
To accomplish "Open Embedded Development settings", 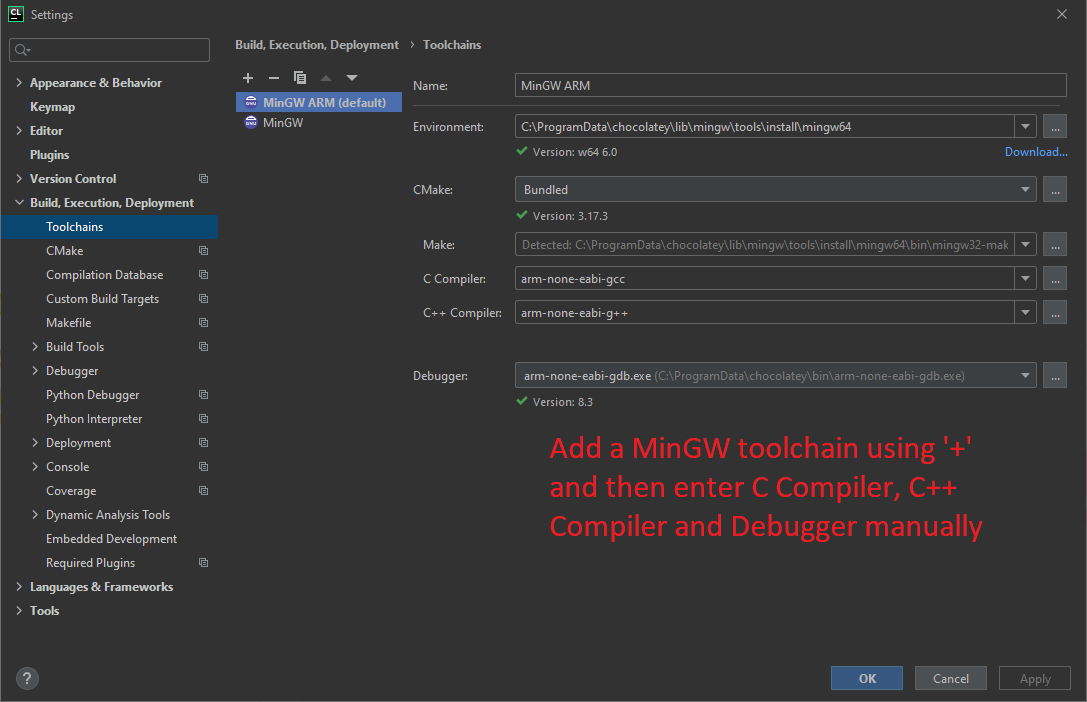I will pos(110,538).
